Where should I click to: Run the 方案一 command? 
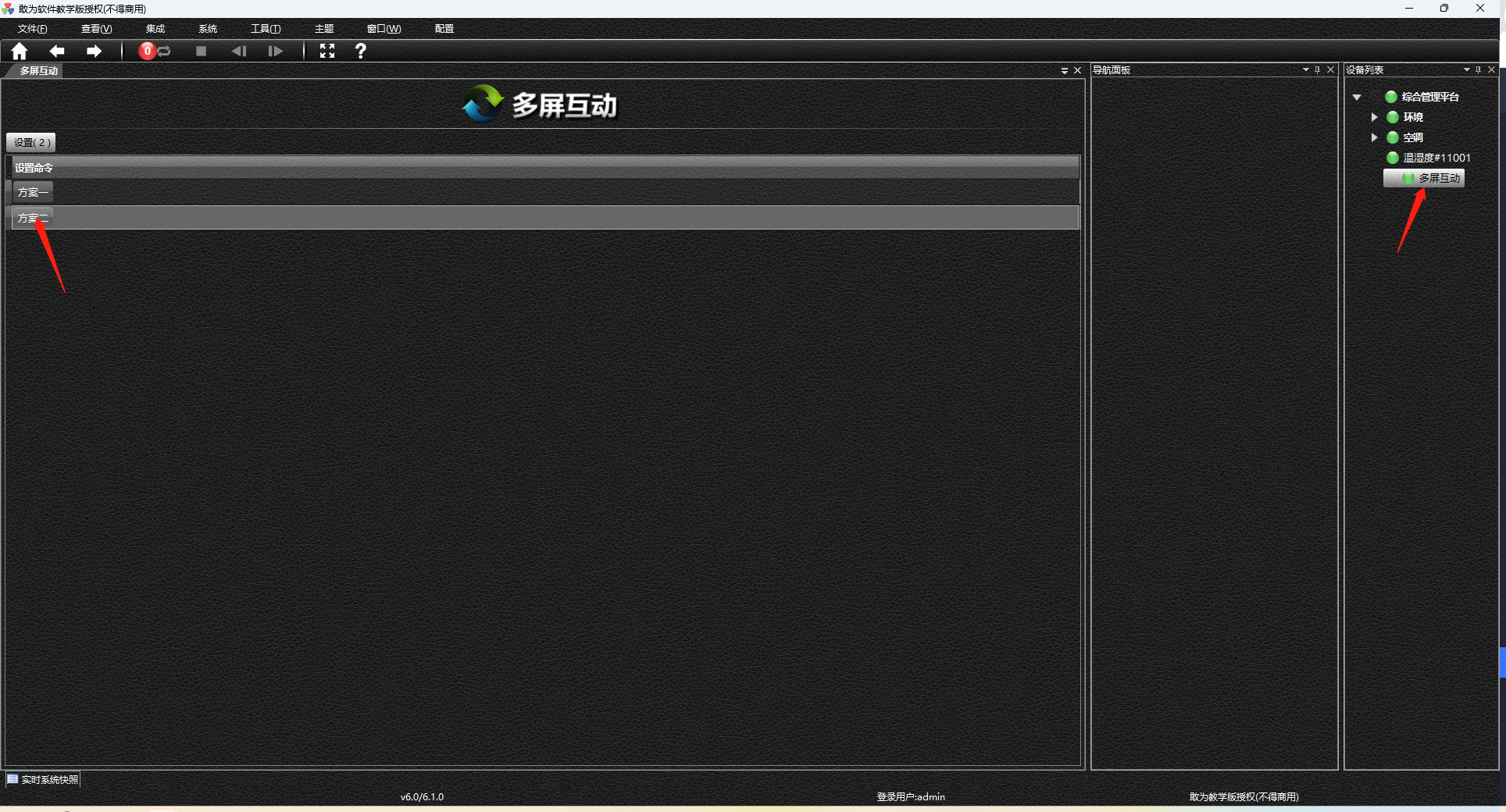pos(32,192)
